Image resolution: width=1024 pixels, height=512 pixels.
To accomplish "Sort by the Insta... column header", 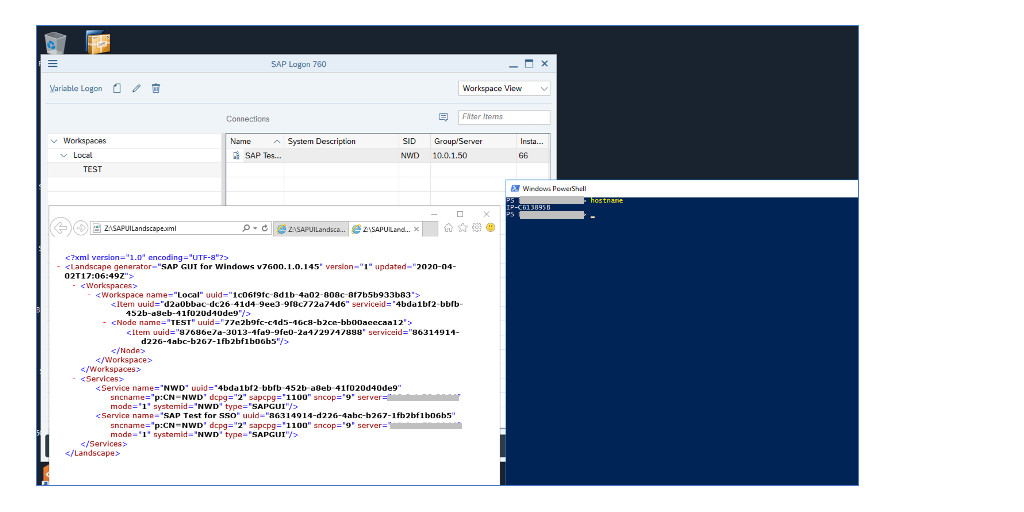I will click(532, 141).
